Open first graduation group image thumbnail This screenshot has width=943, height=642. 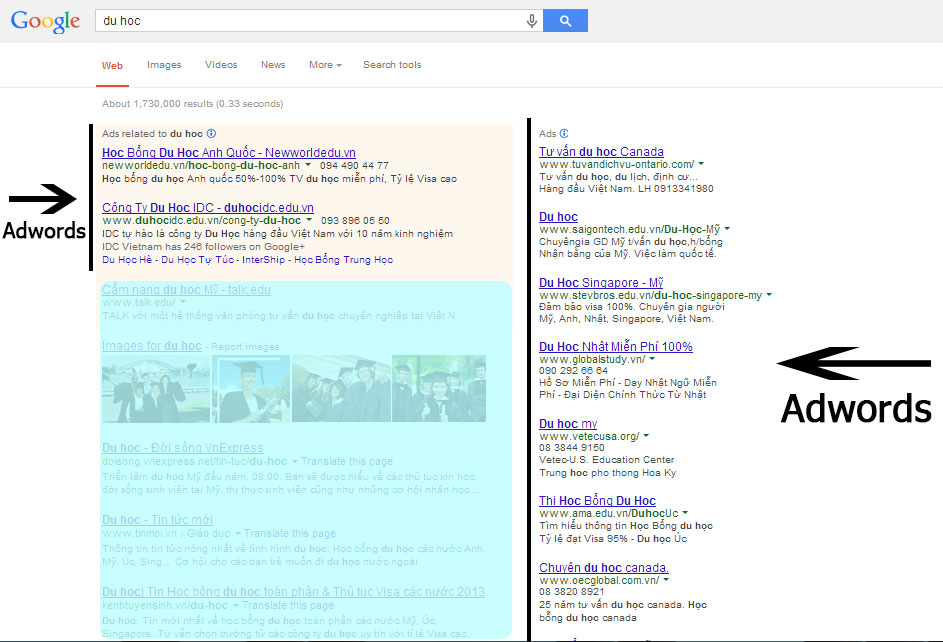(x=156, y=388)
